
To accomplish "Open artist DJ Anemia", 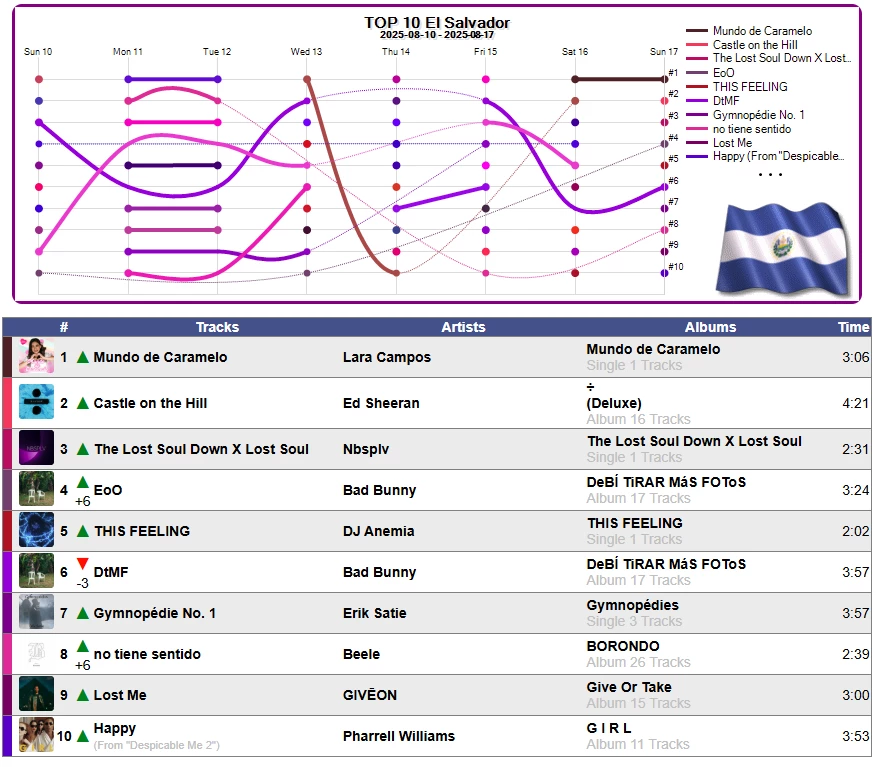I will pyautogui.click(x=379, y=531).
